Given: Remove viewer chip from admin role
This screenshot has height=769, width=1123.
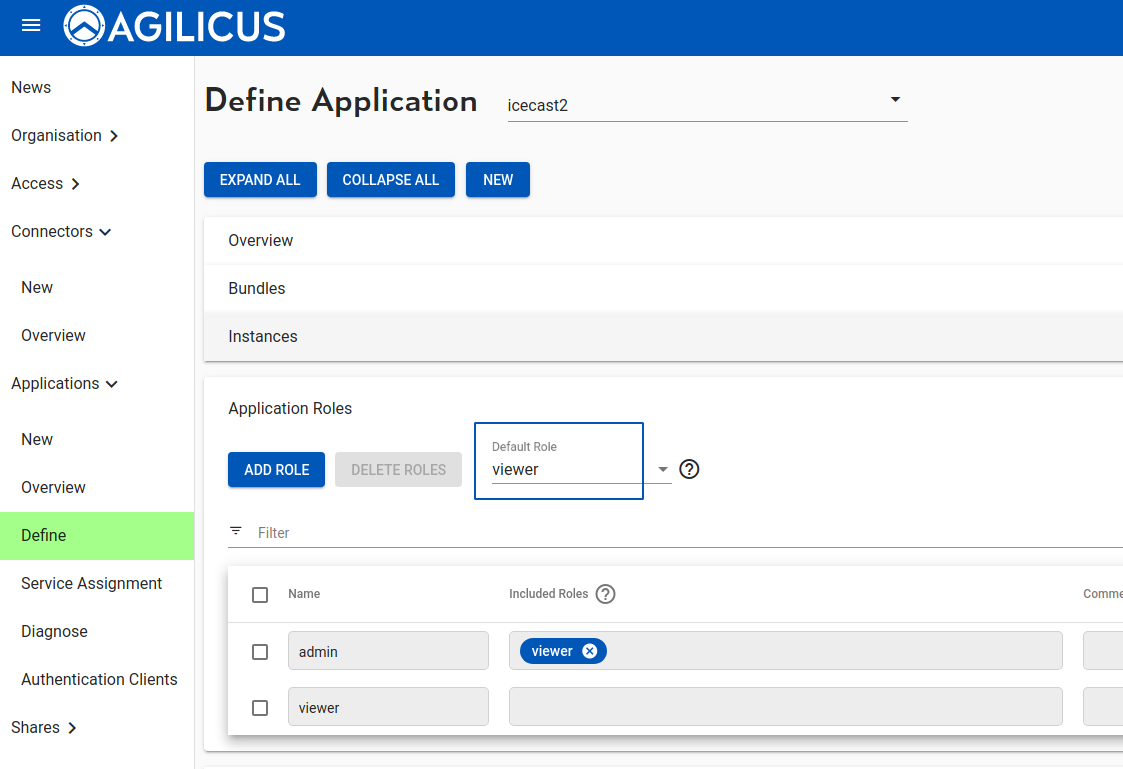Looking at the screenshot, I should pyautogui.click(x=590, y=652).
